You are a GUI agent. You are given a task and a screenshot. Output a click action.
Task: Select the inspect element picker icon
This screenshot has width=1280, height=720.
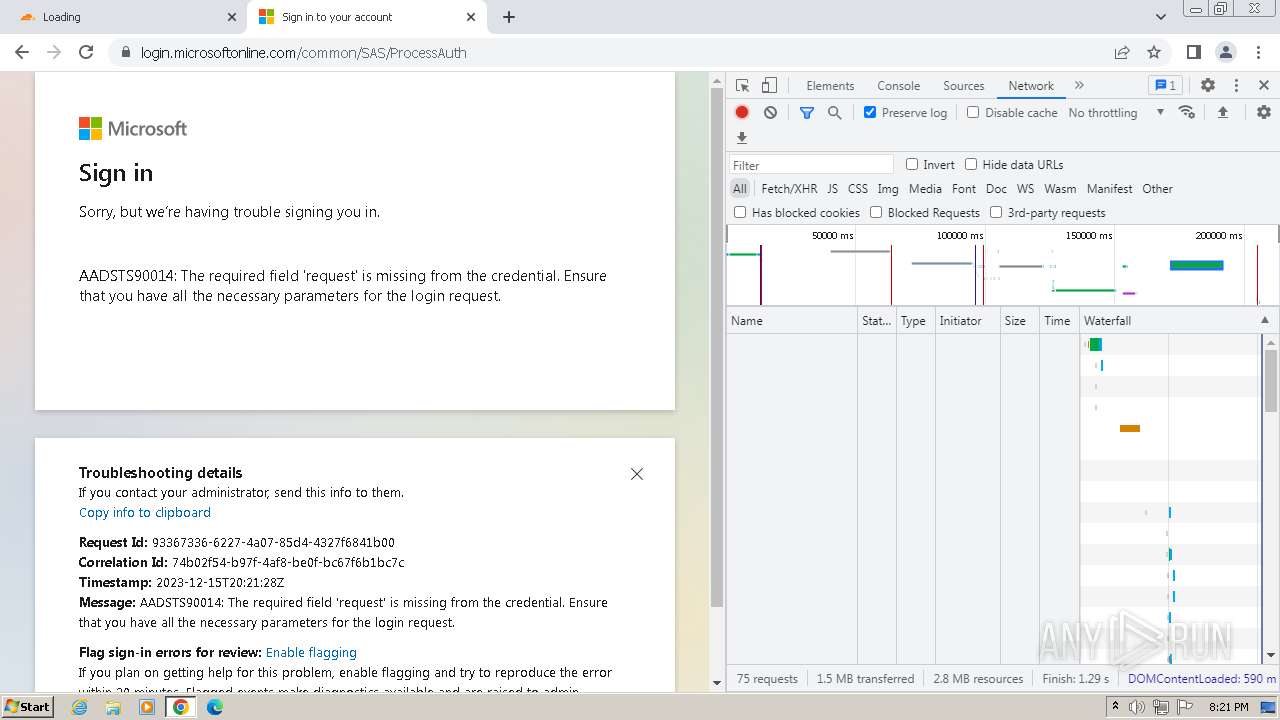pyautogui.click(x=742, y=86)
